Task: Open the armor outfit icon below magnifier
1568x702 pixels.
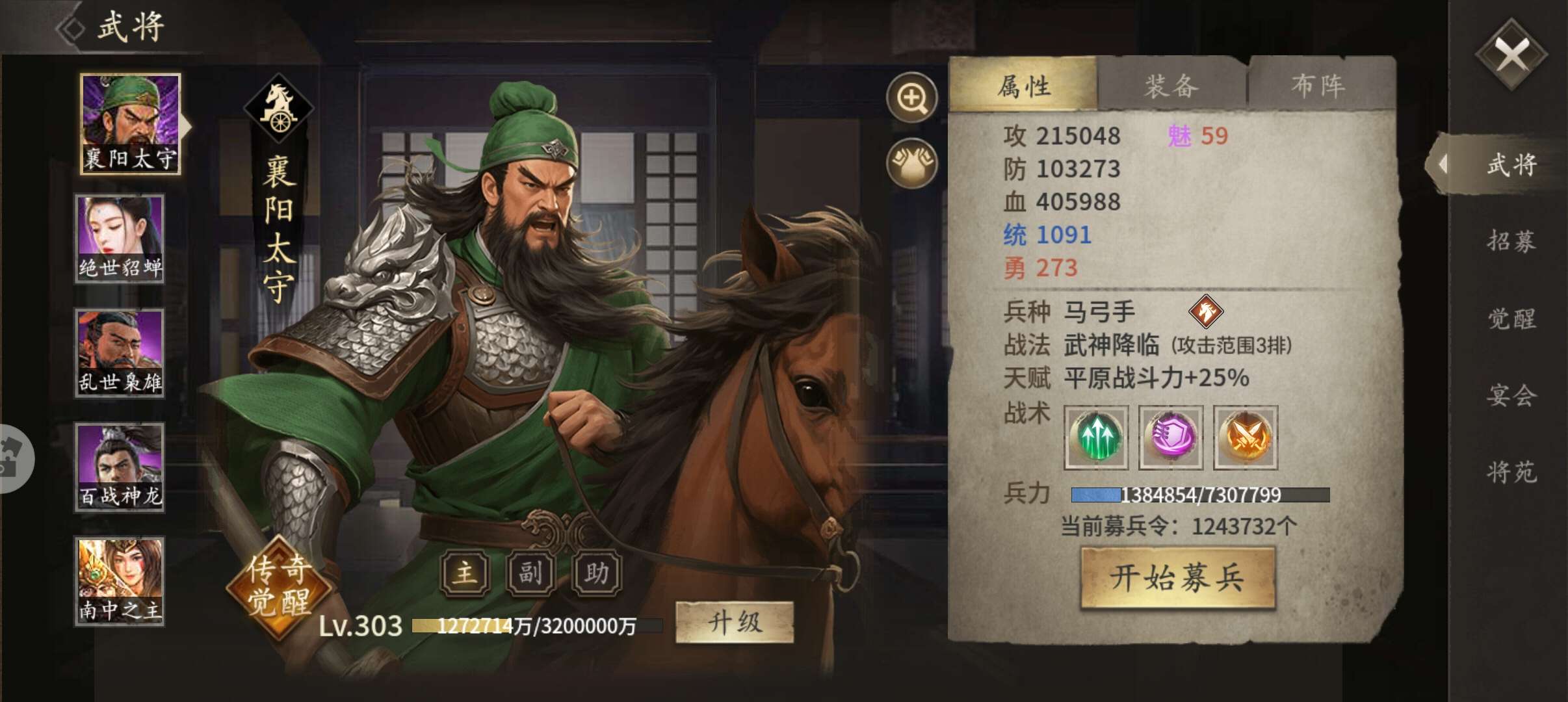Action: point(911,163)
